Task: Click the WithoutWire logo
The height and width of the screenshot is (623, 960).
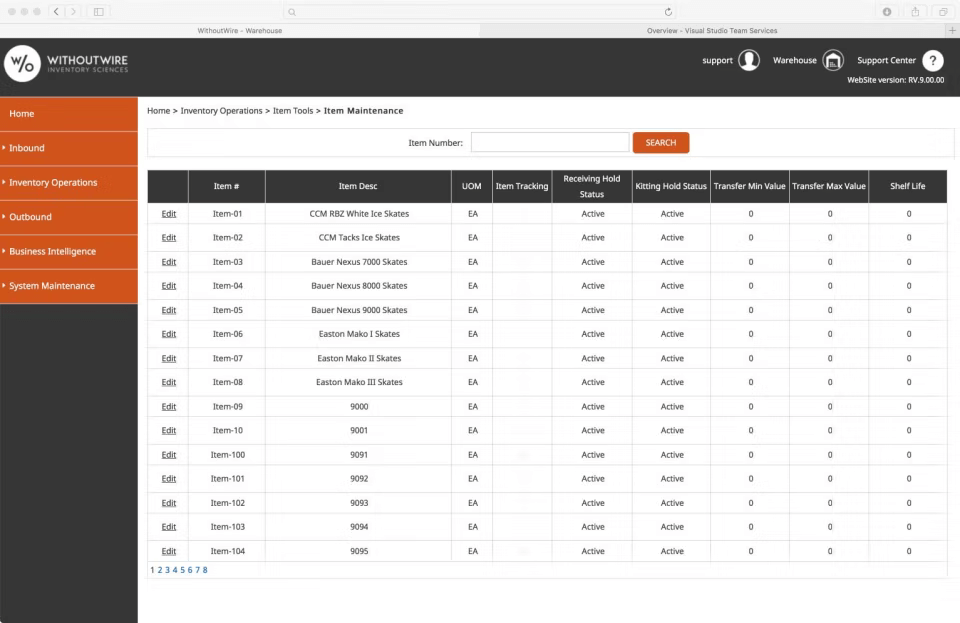Action: [x=65, y=63]
